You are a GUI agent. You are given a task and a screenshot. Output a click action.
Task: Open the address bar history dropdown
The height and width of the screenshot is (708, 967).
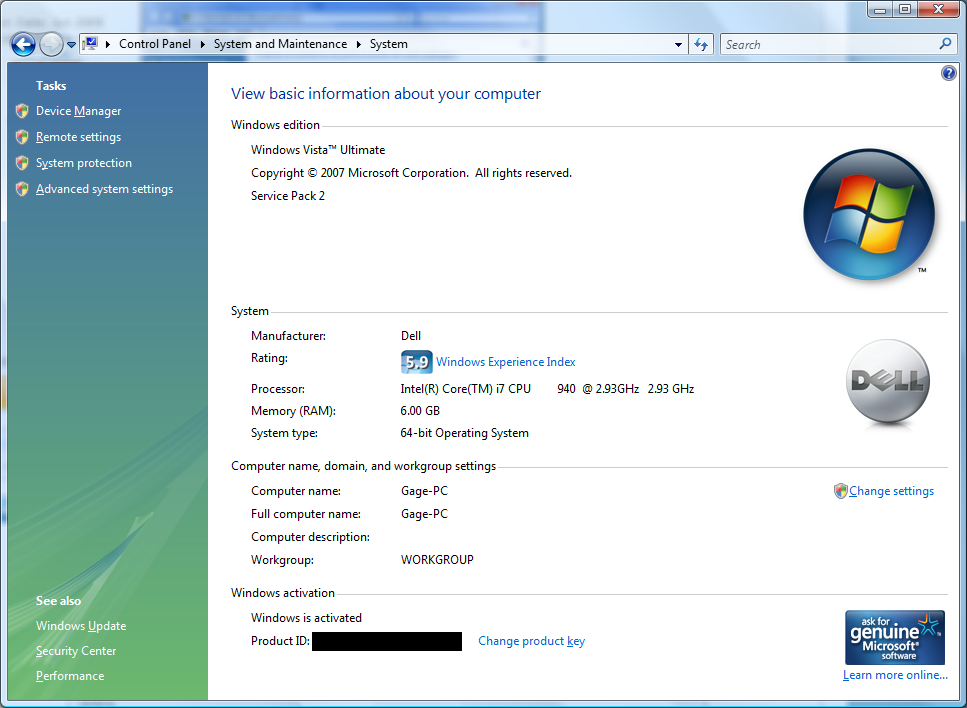[678, 44]
